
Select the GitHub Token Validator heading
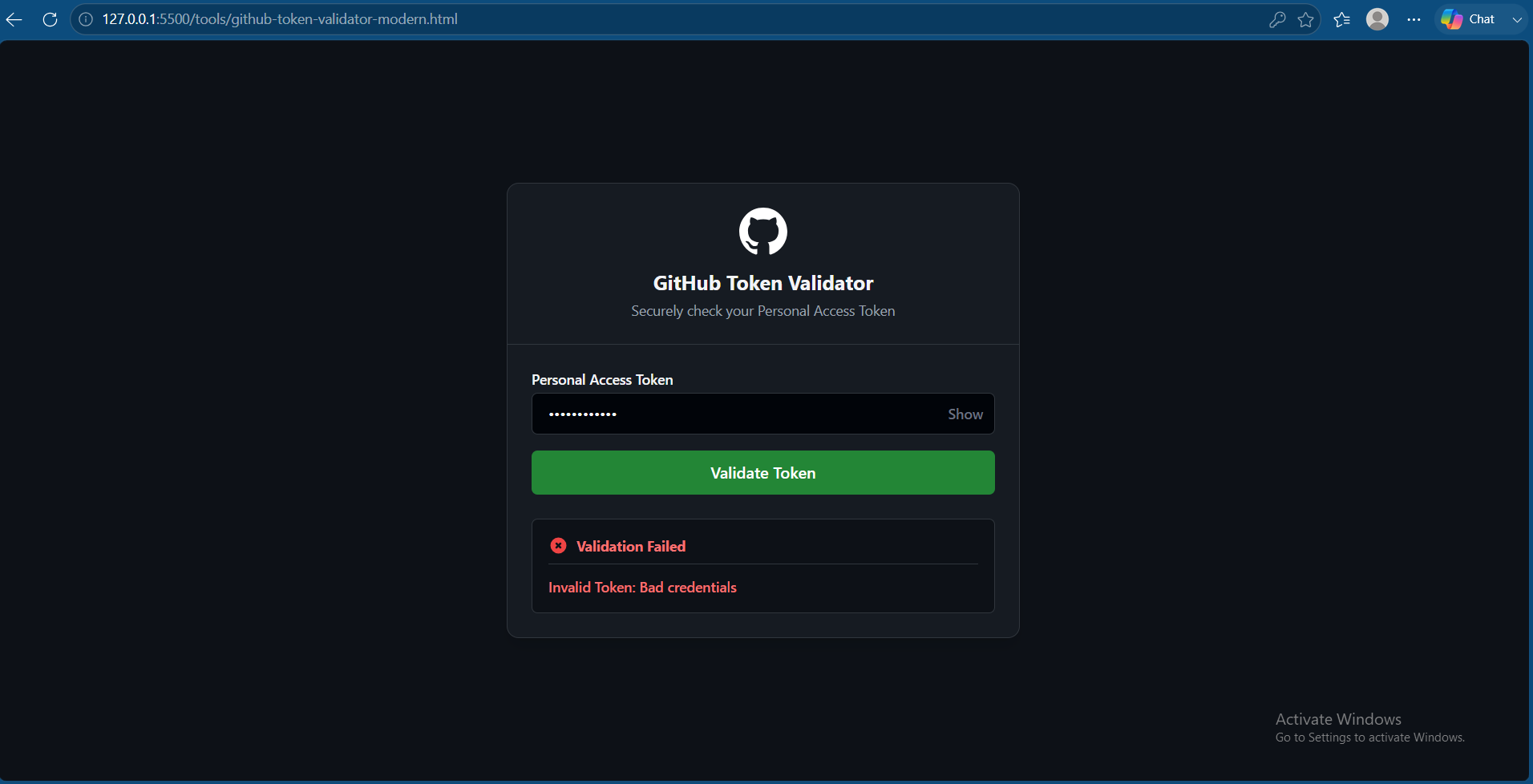(x=763, y=283)
